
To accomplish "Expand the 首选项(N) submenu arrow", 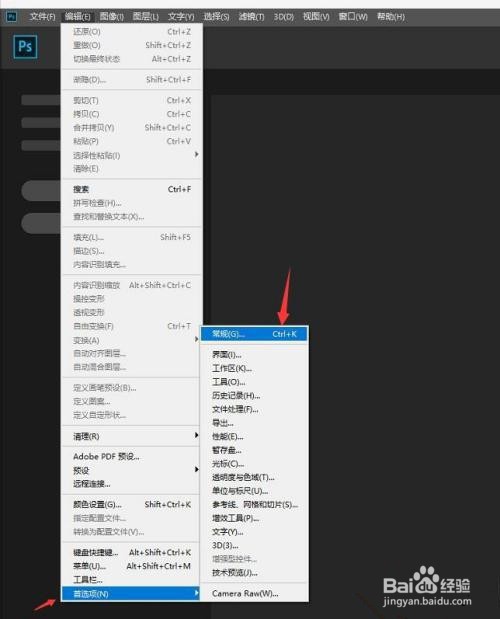I will click(196, 593).
